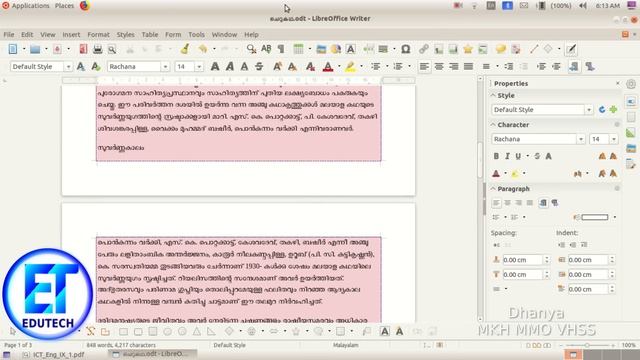Open the Table menu
640x360 pixels.
tap(150, 35)
